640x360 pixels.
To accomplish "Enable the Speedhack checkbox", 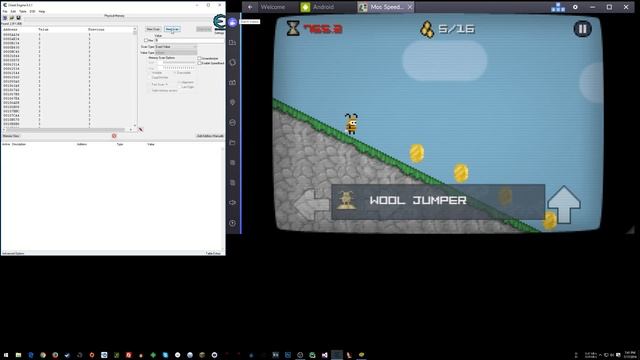I will tap(200, 63).
